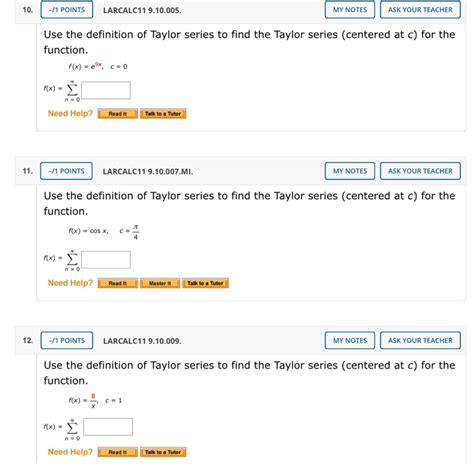Click Read It under question 12
The height and width of the screenshot is (464, 474).
point(118,452)
